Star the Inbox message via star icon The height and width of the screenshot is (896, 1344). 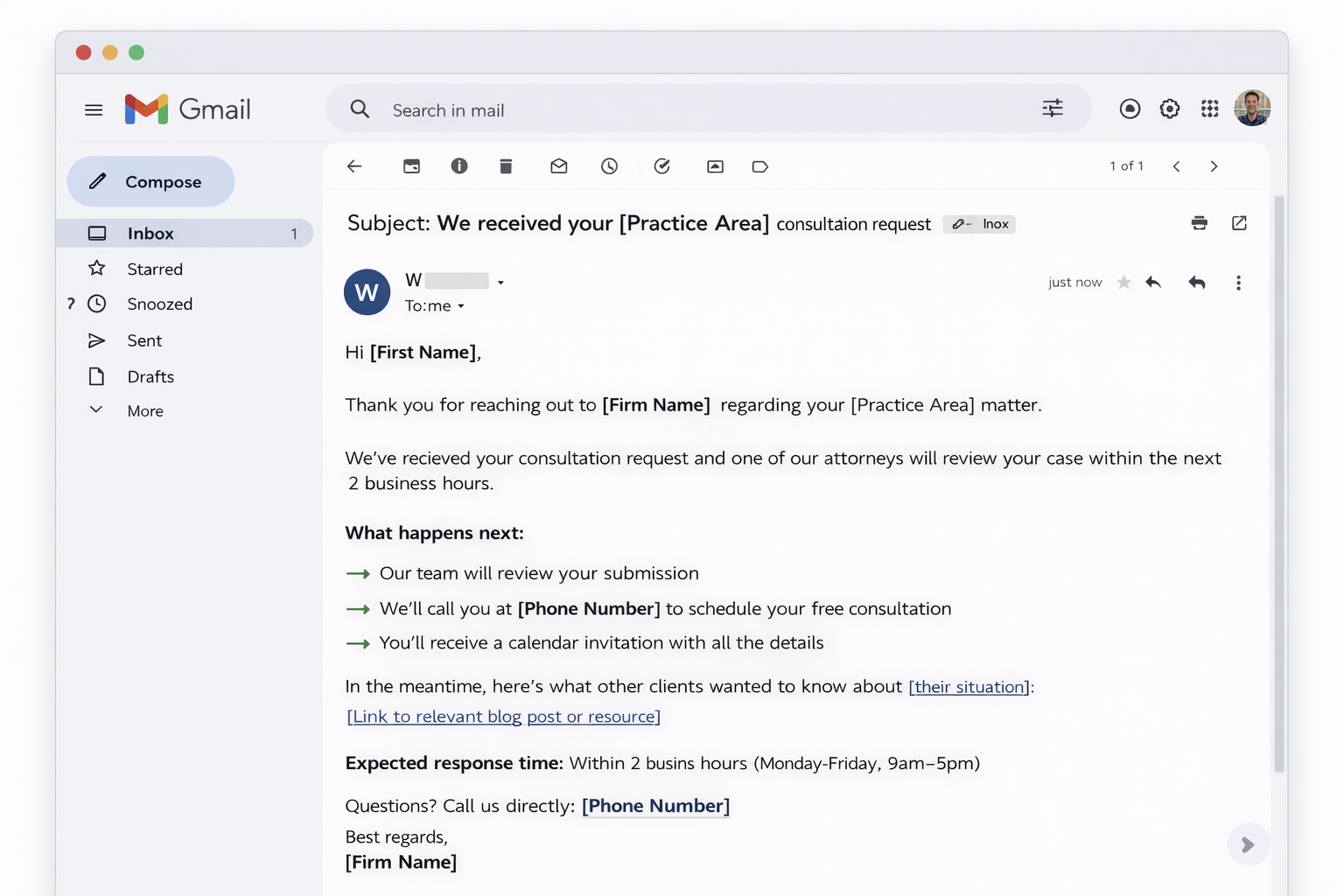point(1124,282)
